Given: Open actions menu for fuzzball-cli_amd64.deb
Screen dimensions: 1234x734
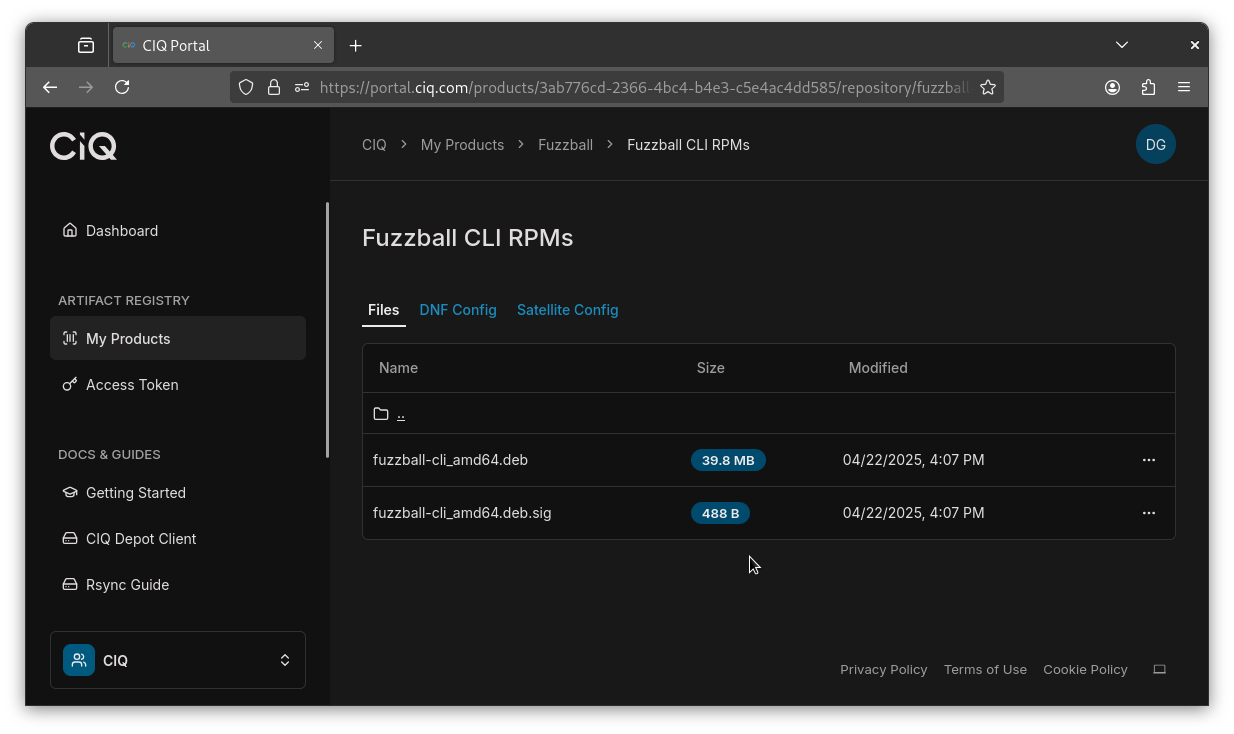Looking at the screenshot, I should click(x=1149, y=460).
